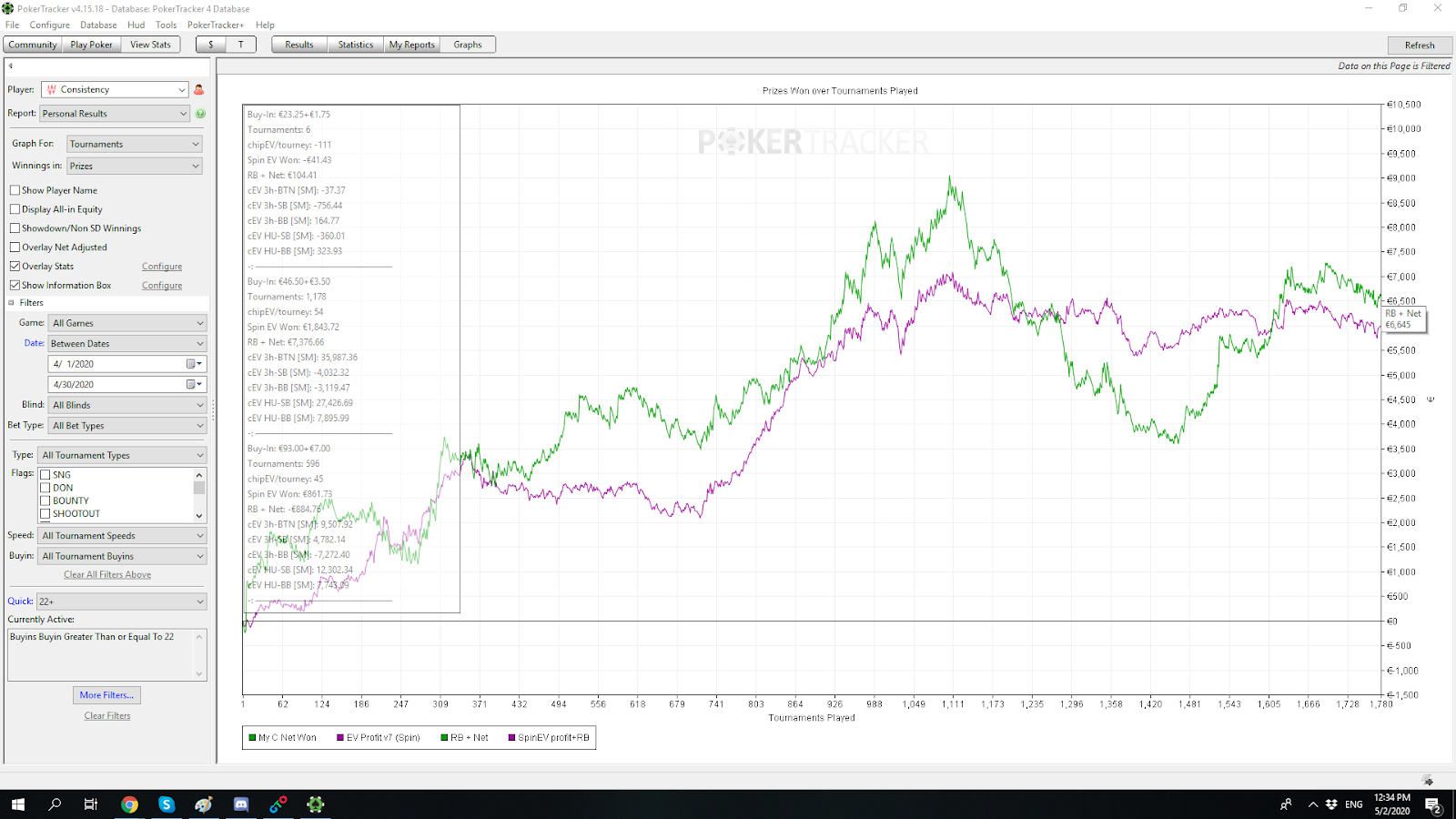
Task: Open the Player dropdown showing Consistency
Action: [116, 89]
